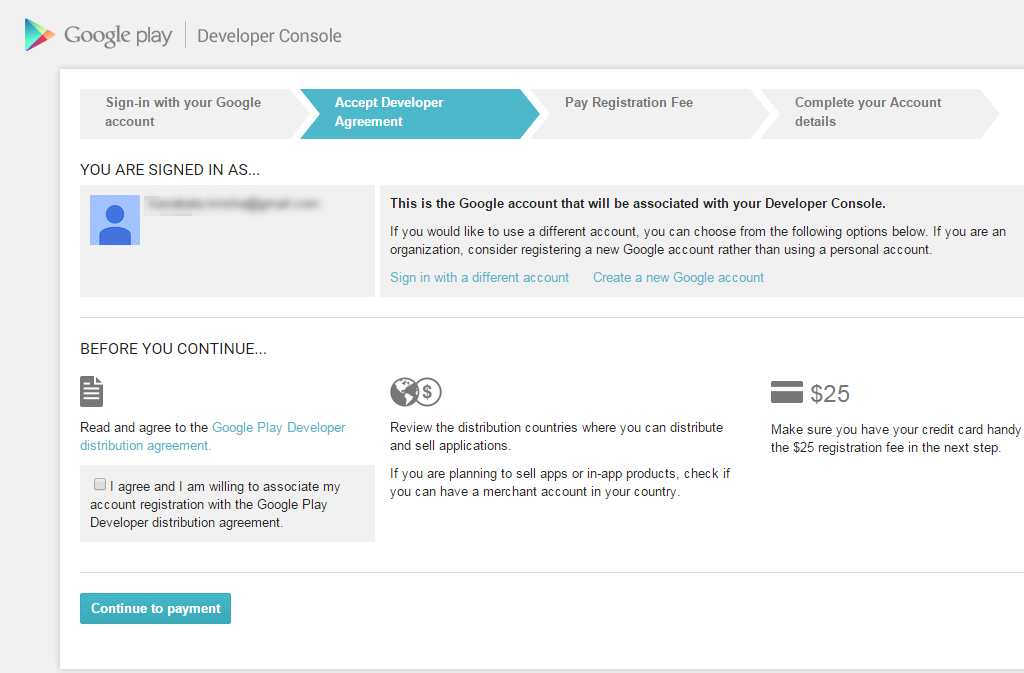Click the document icon above agreement text

(92, 391)
